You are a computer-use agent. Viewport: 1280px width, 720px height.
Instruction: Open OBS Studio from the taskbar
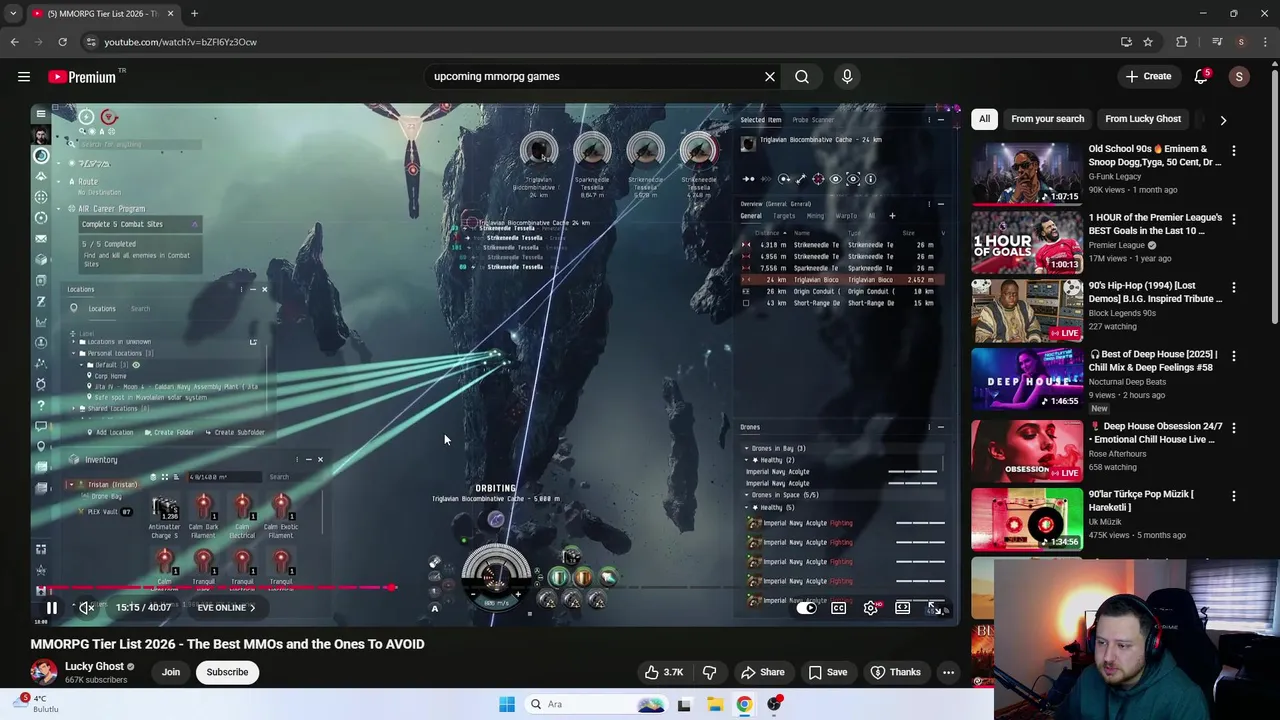775,704
